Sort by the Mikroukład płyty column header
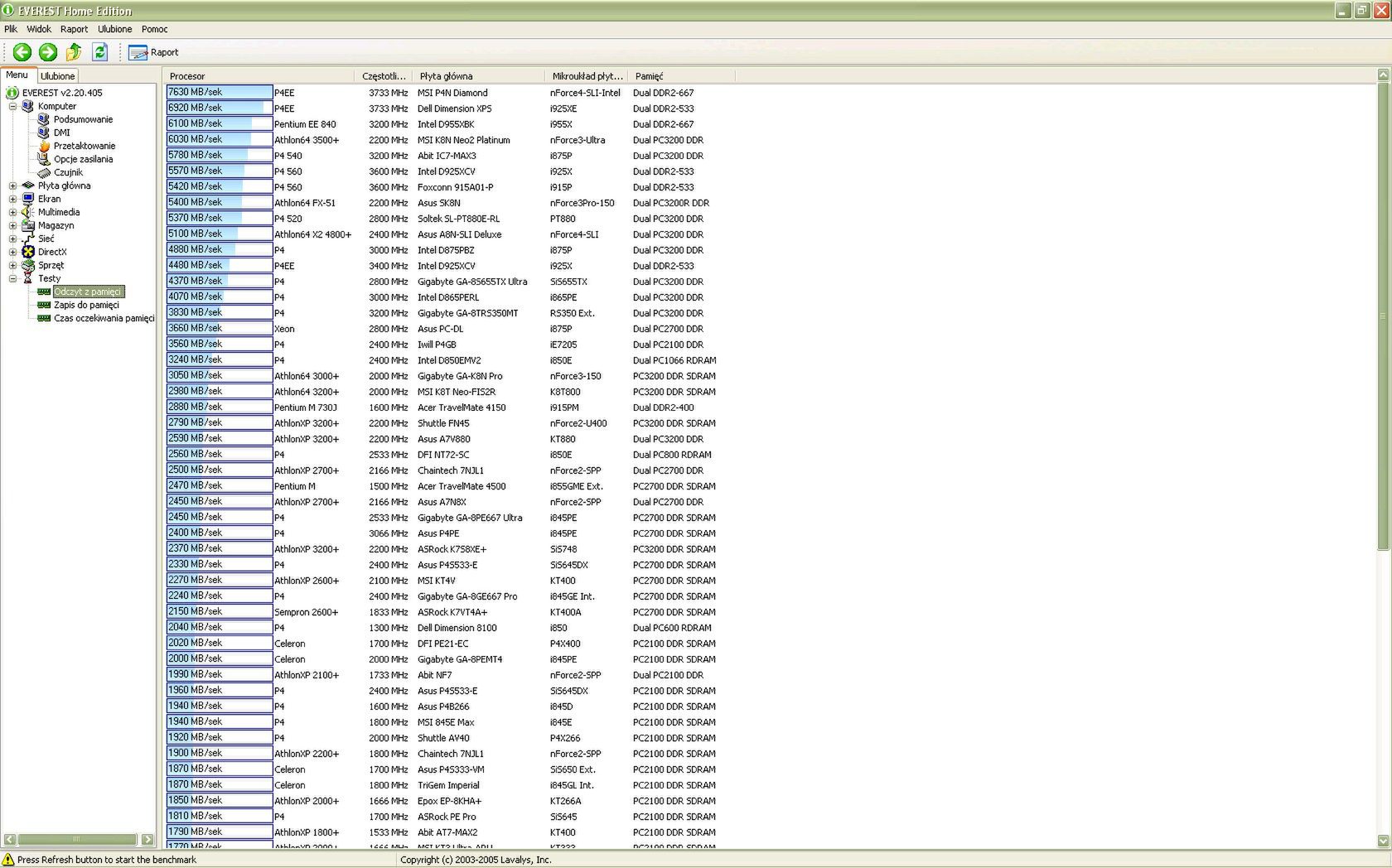Screen dimensions: 1392x868 coord(587,76)
